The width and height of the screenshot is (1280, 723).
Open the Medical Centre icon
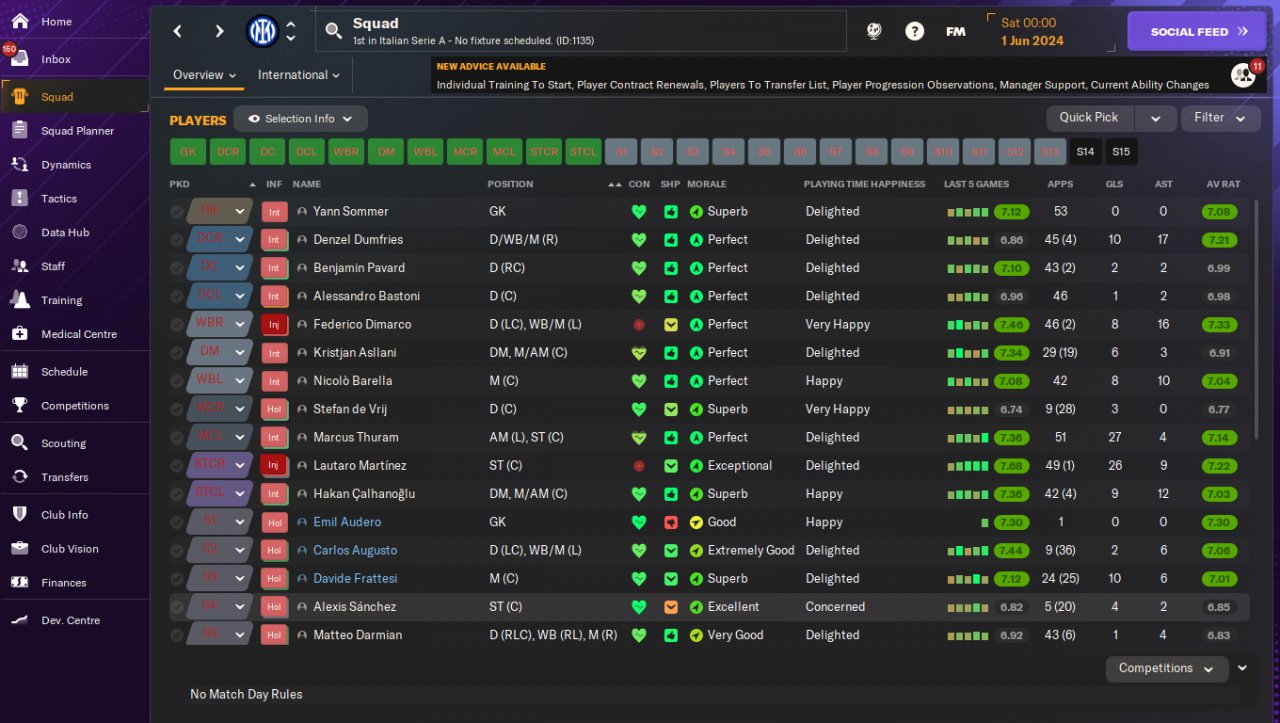click(x=20, y=334)
